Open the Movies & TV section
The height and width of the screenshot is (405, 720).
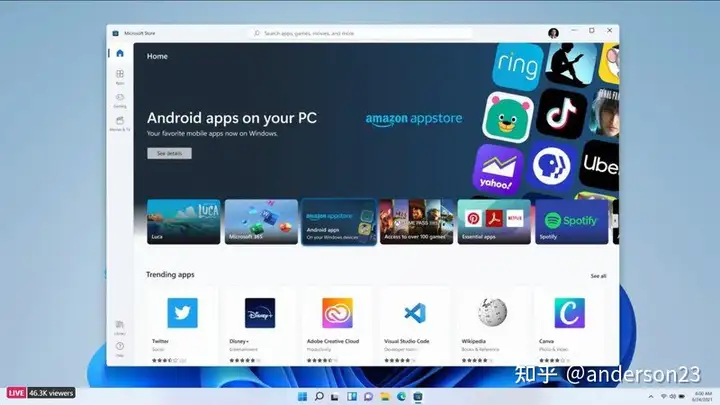(x=120, y=124)
